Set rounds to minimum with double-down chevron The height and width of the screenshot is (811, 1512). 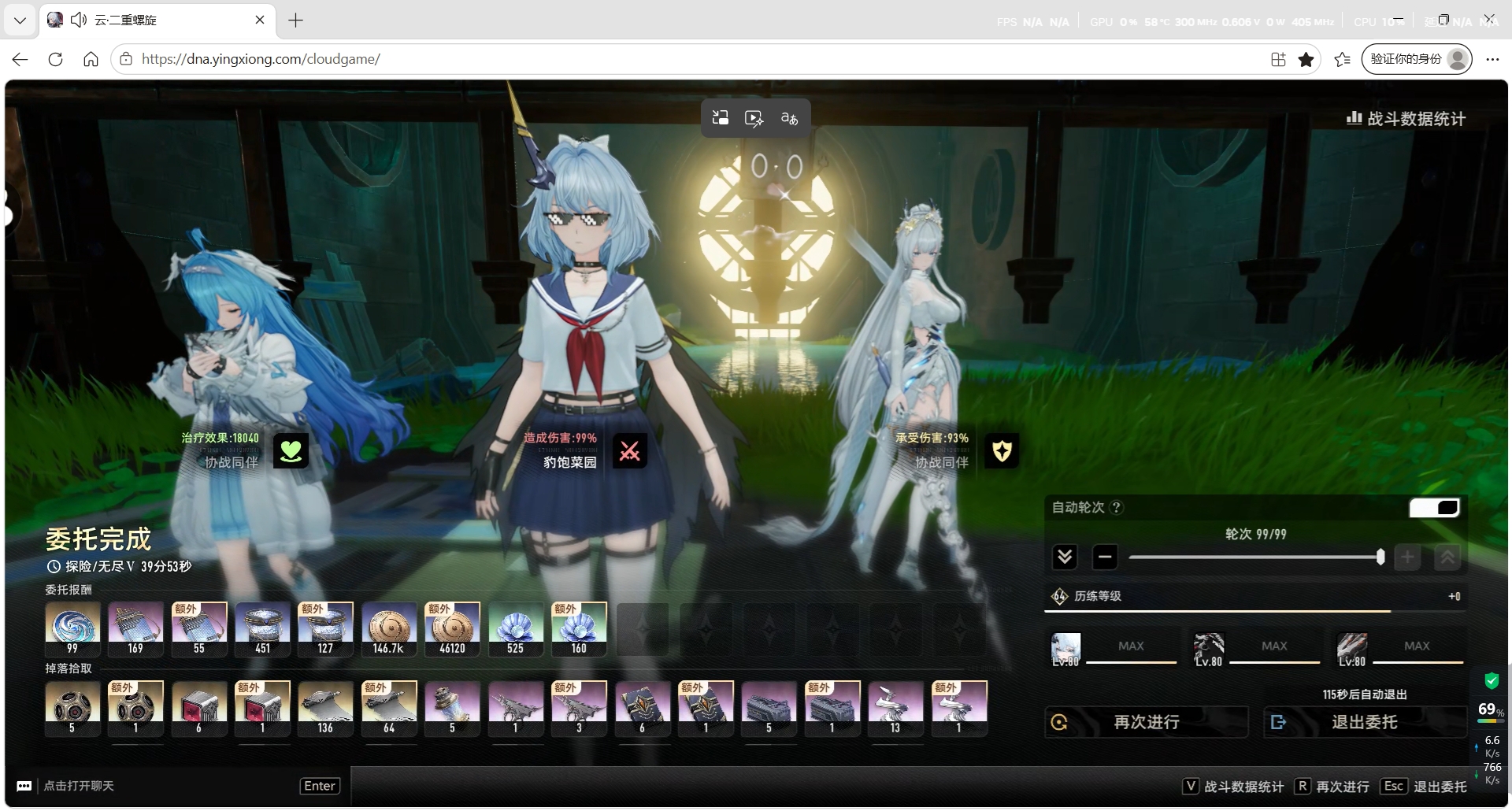1065,557
